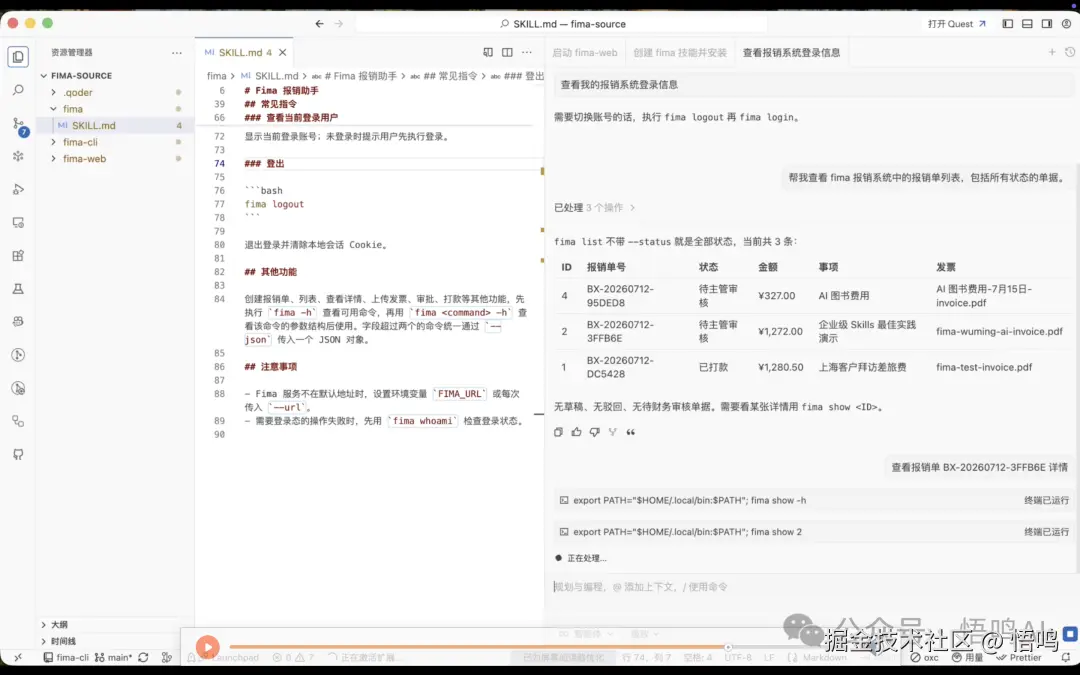Click the orange video progress bar
Image resolution: width=1080 pixels, height=675 pixels.
click(x=479, y=647)
